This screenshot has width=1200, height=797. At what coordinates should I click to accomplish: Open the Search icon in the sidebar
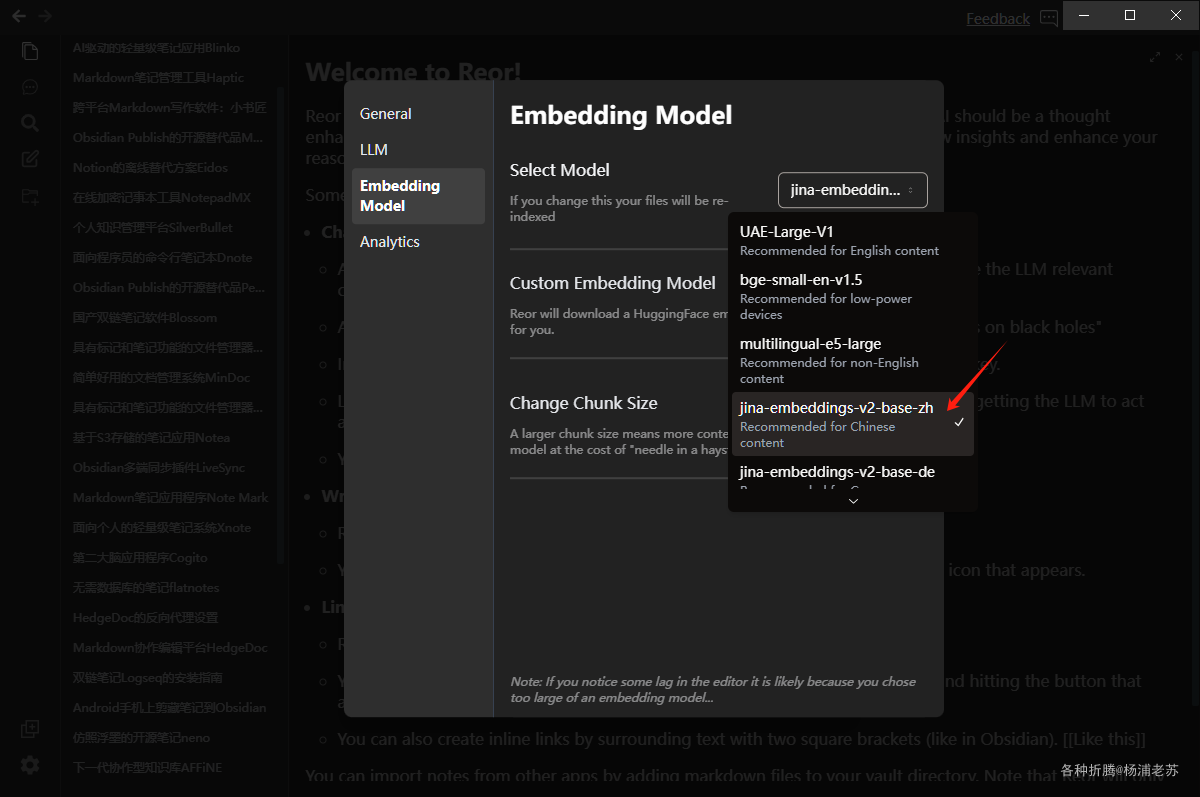click(x=30, y=123)
